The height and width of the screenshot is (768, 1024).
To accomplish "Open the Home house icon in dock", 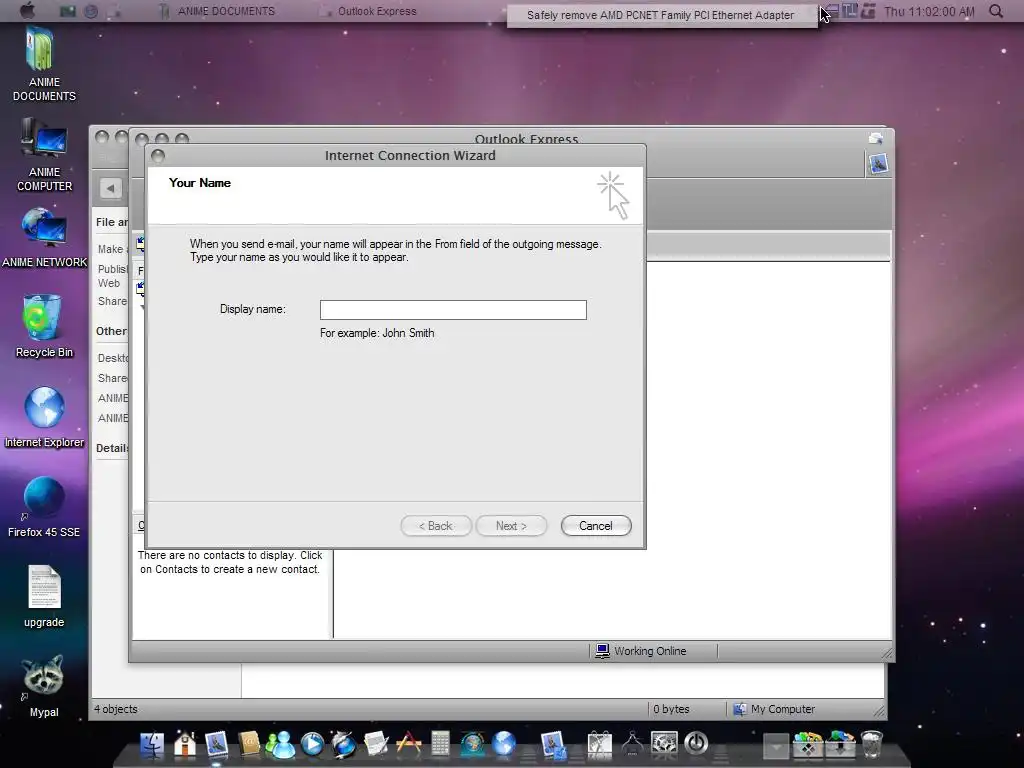I will pos(185,744).
